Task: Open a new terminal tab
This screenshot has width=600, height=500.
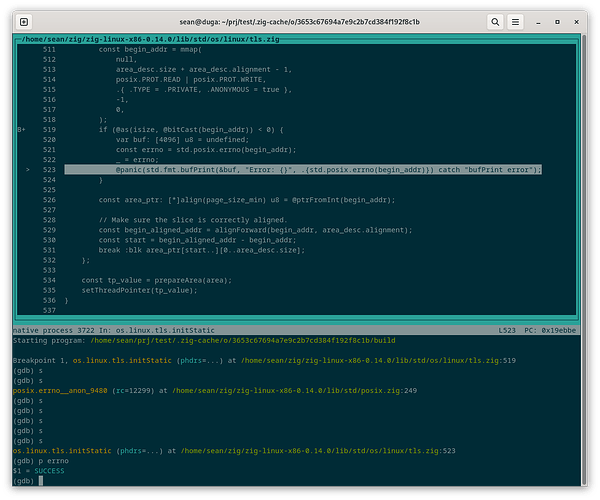Action: pos(24,22)
